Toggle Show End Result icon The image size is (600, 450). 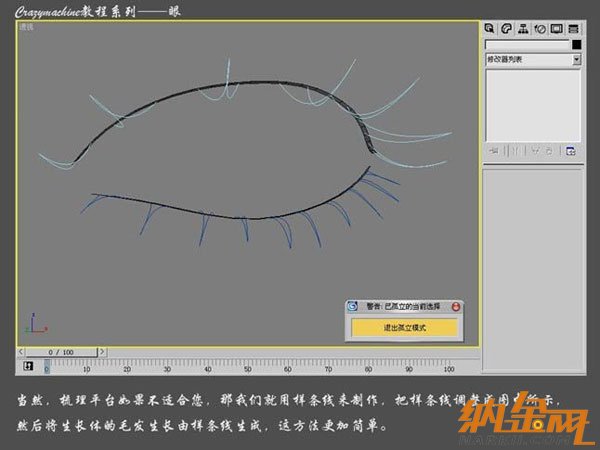click(515, 151)
